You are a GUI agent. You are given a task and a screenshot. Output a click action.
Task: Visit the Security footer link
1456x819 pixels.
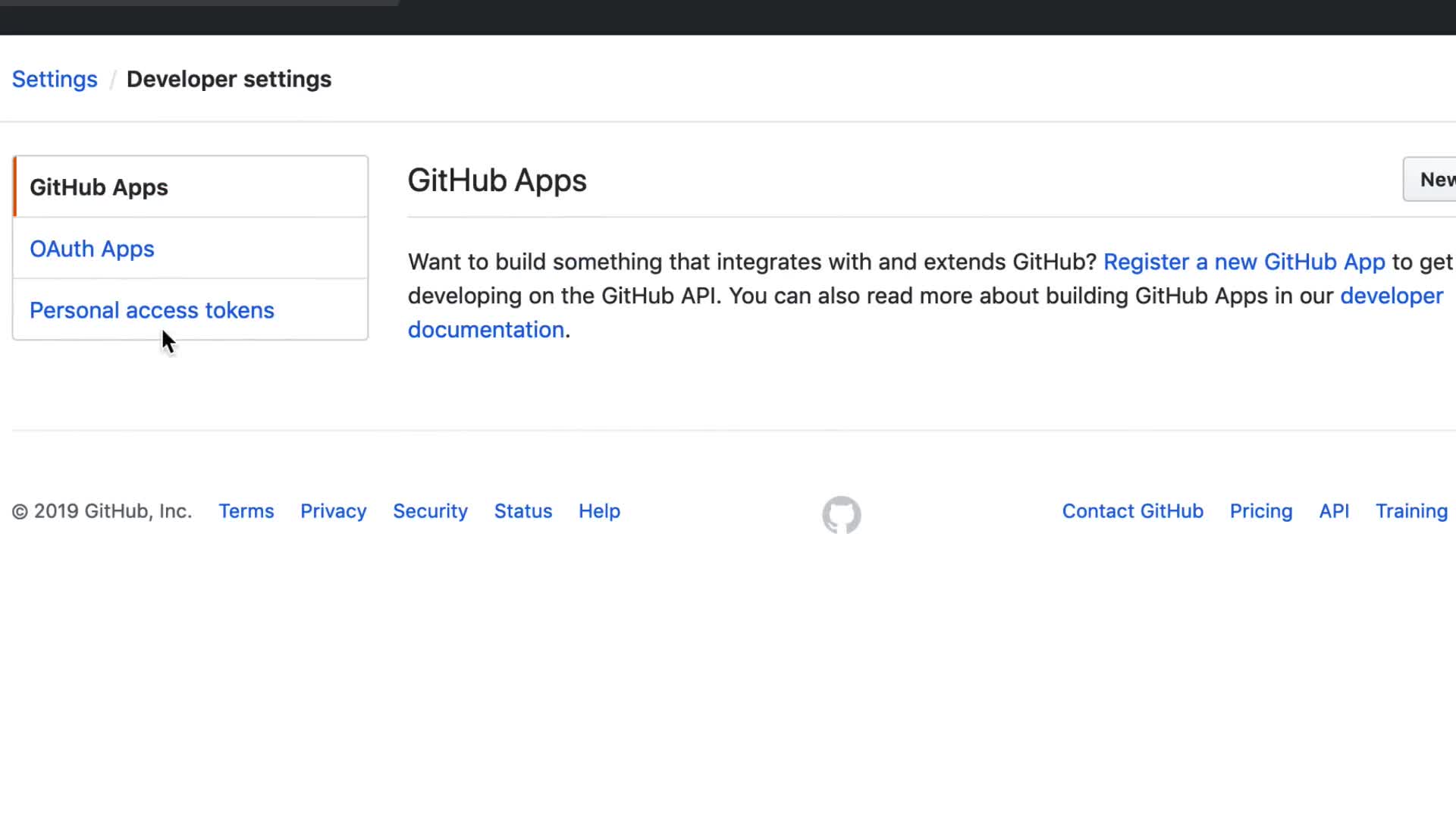pos(430,511)
